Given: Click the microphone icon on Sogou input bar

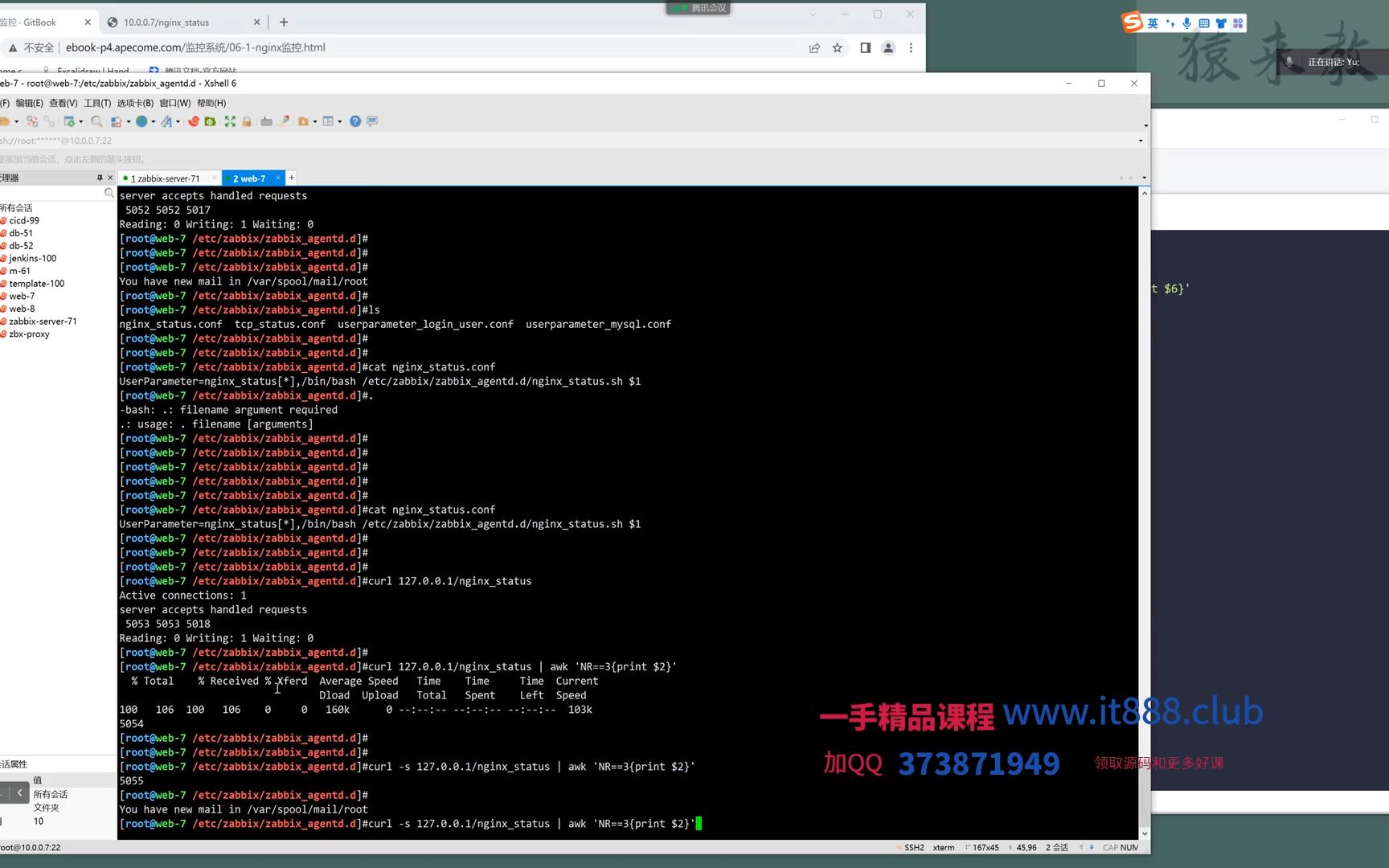Looking at the screenshot, I should [x=1186, y=23].
